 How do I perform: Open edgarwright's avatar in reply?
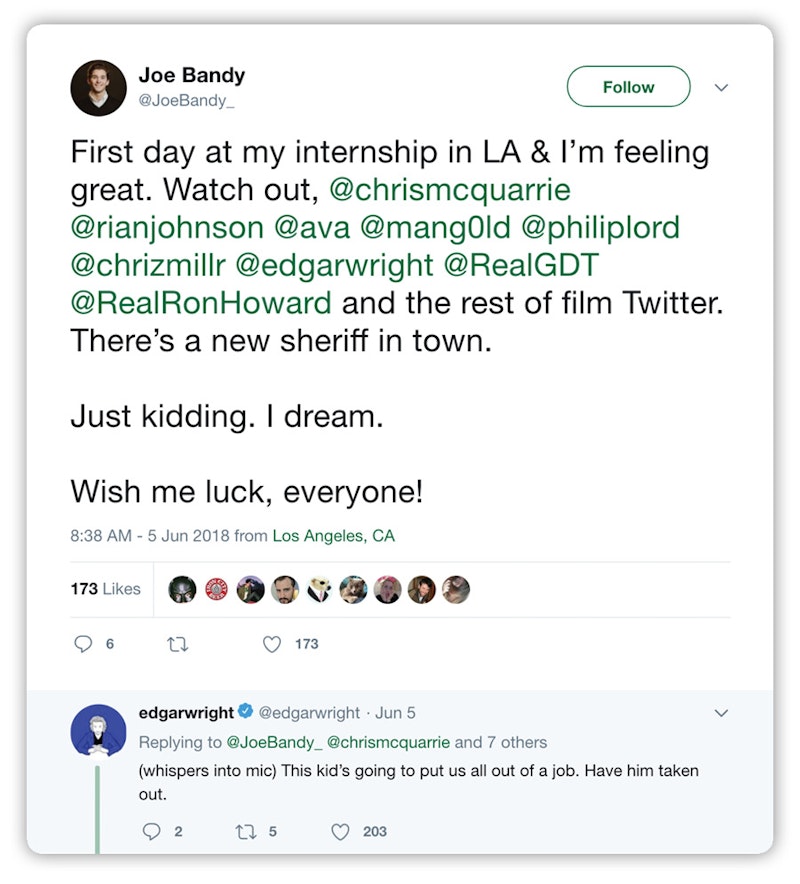click(98, 730)
